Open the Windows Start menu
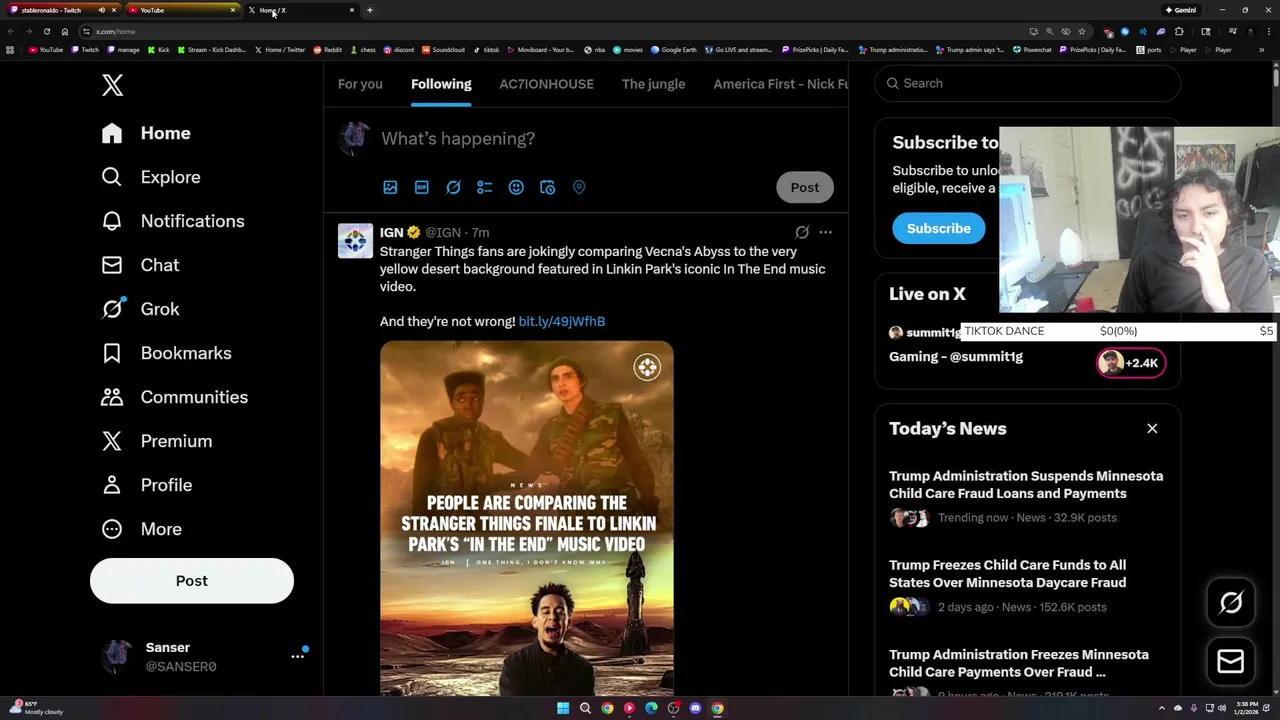 [563, 708]
